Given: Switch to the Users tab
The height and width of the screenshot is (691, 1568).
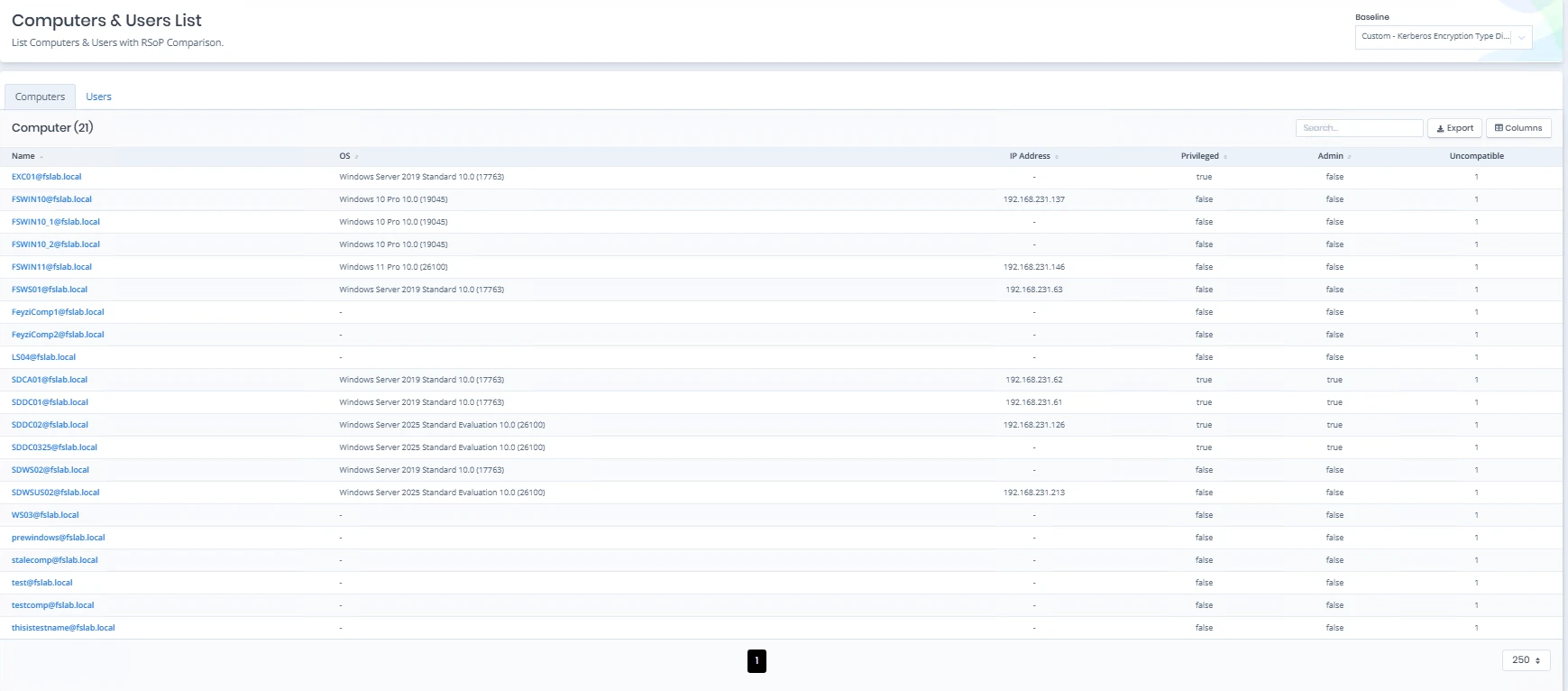Looking at the screenshot, I should pos(98,97).
